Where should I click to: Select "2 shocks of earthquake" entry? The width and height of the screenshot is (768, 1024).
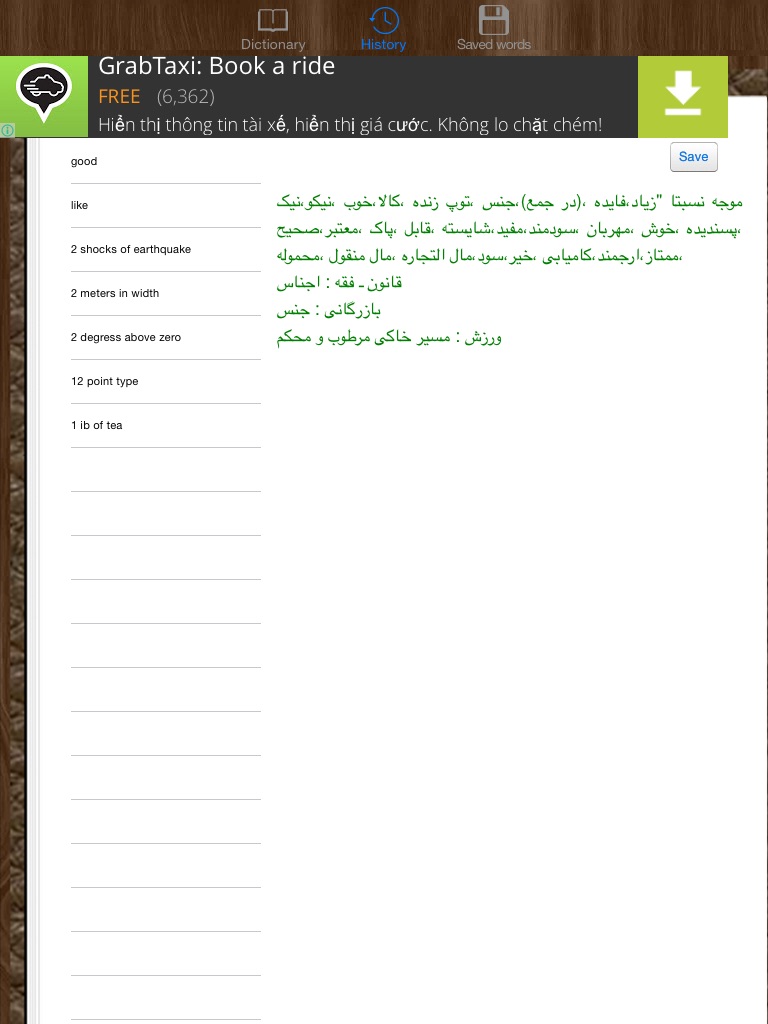click(x=166, y=249)
